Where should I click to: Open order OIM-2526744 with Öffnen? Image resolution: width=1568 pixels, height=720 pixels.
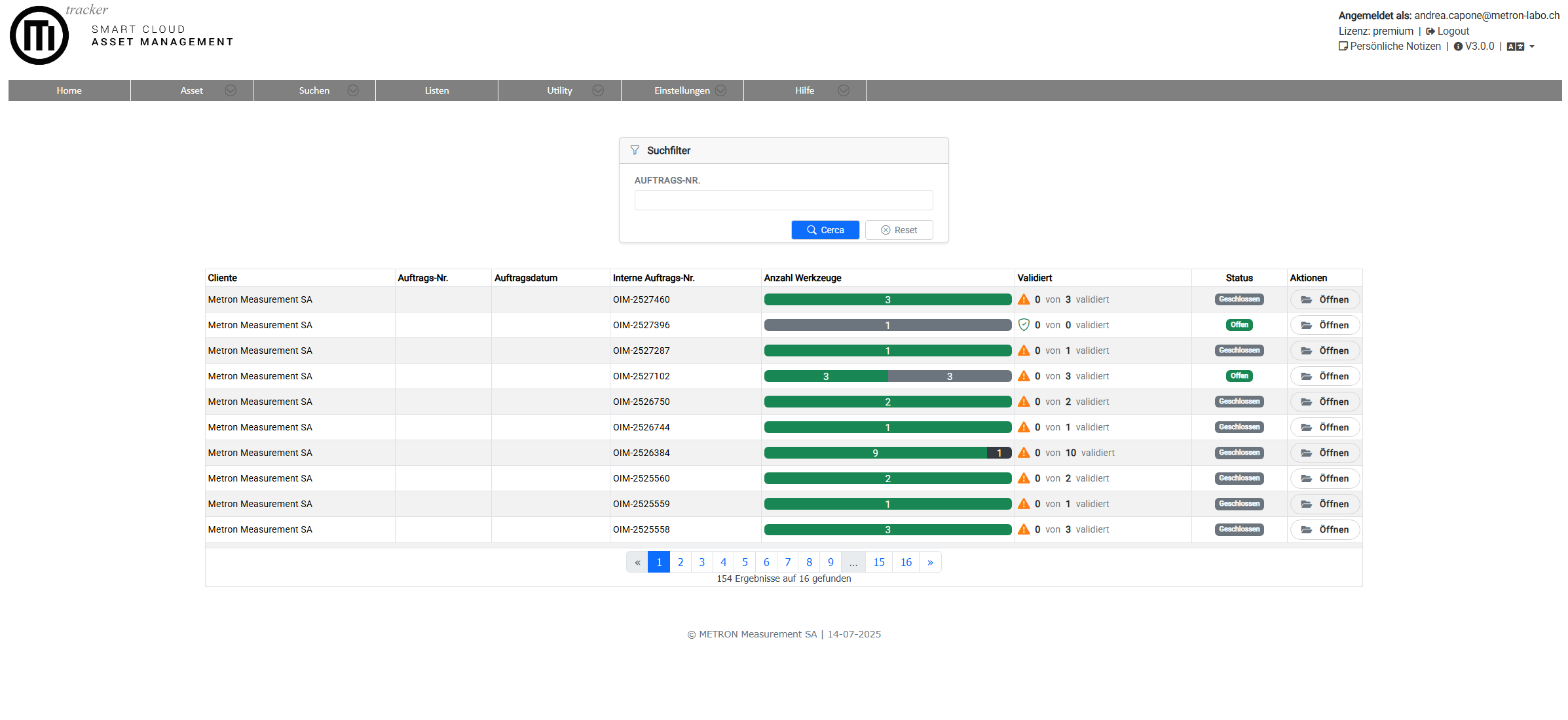(1324, 427)
